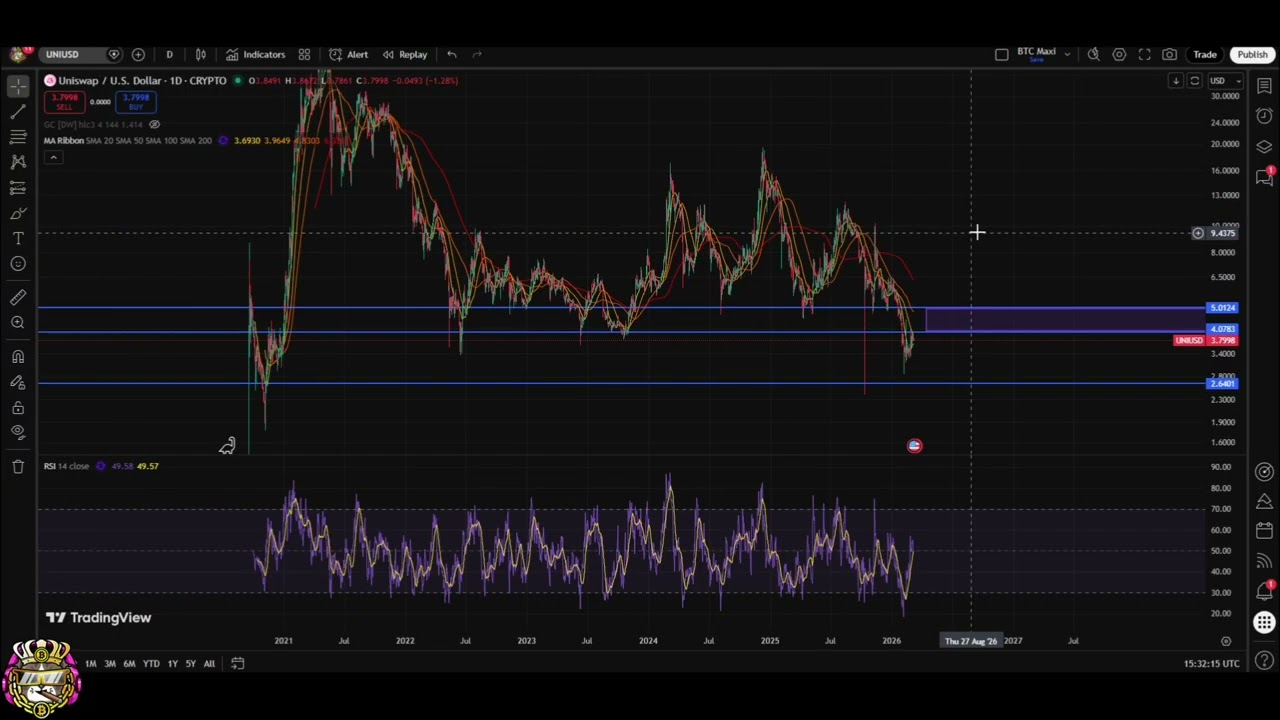Collapse the indicator legend chevron
Image resolution: width=1280 pixels, height=720 pixels.
click(53, 157)
